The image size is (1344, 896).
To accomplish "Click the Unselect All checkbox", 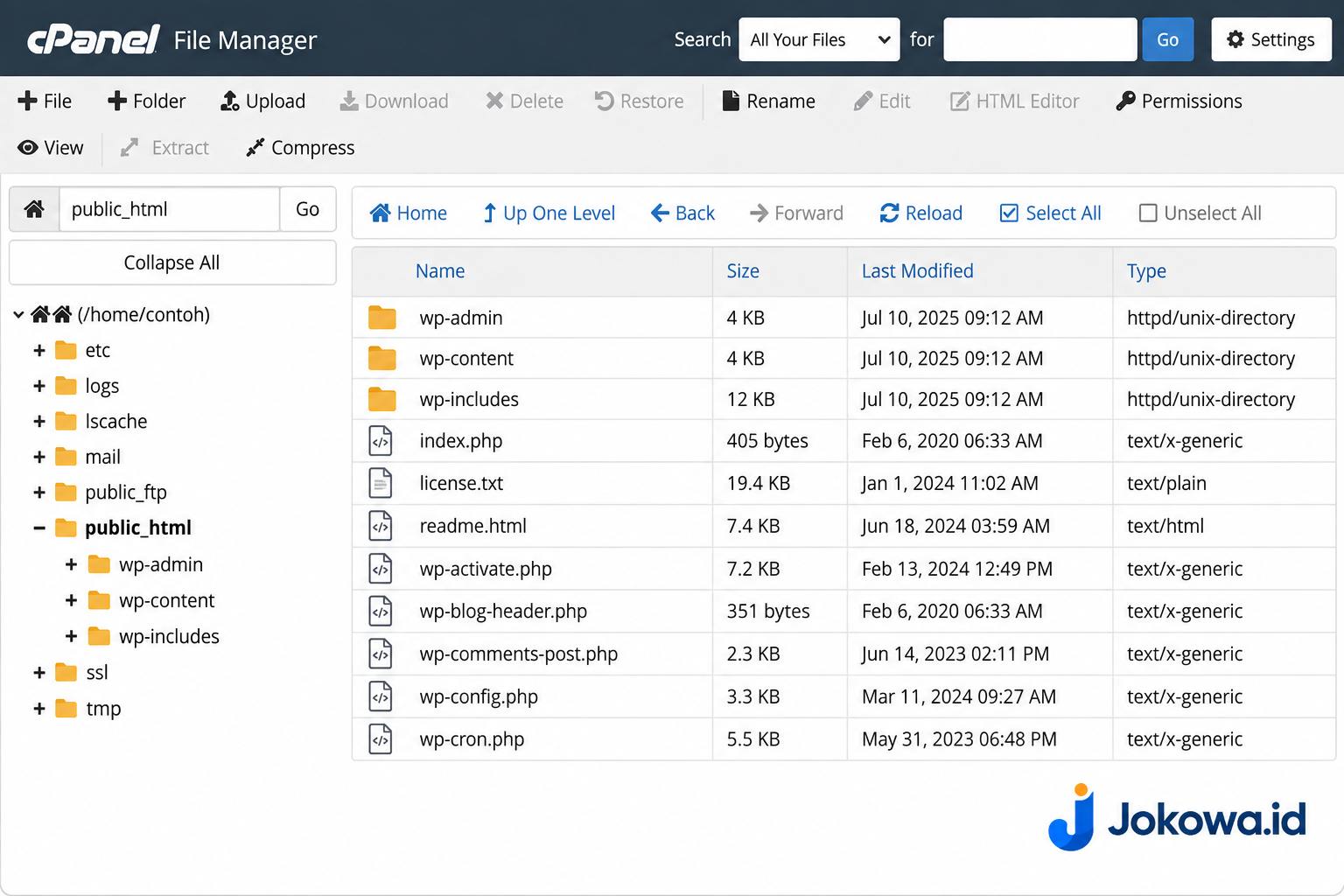I will (1148, 213).
